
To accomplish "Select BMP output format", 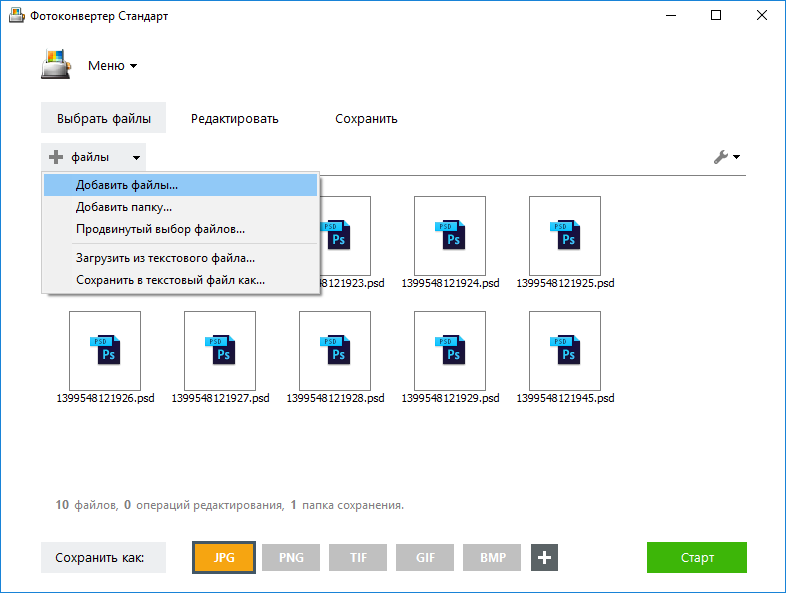I will click(x=492, y=557).
